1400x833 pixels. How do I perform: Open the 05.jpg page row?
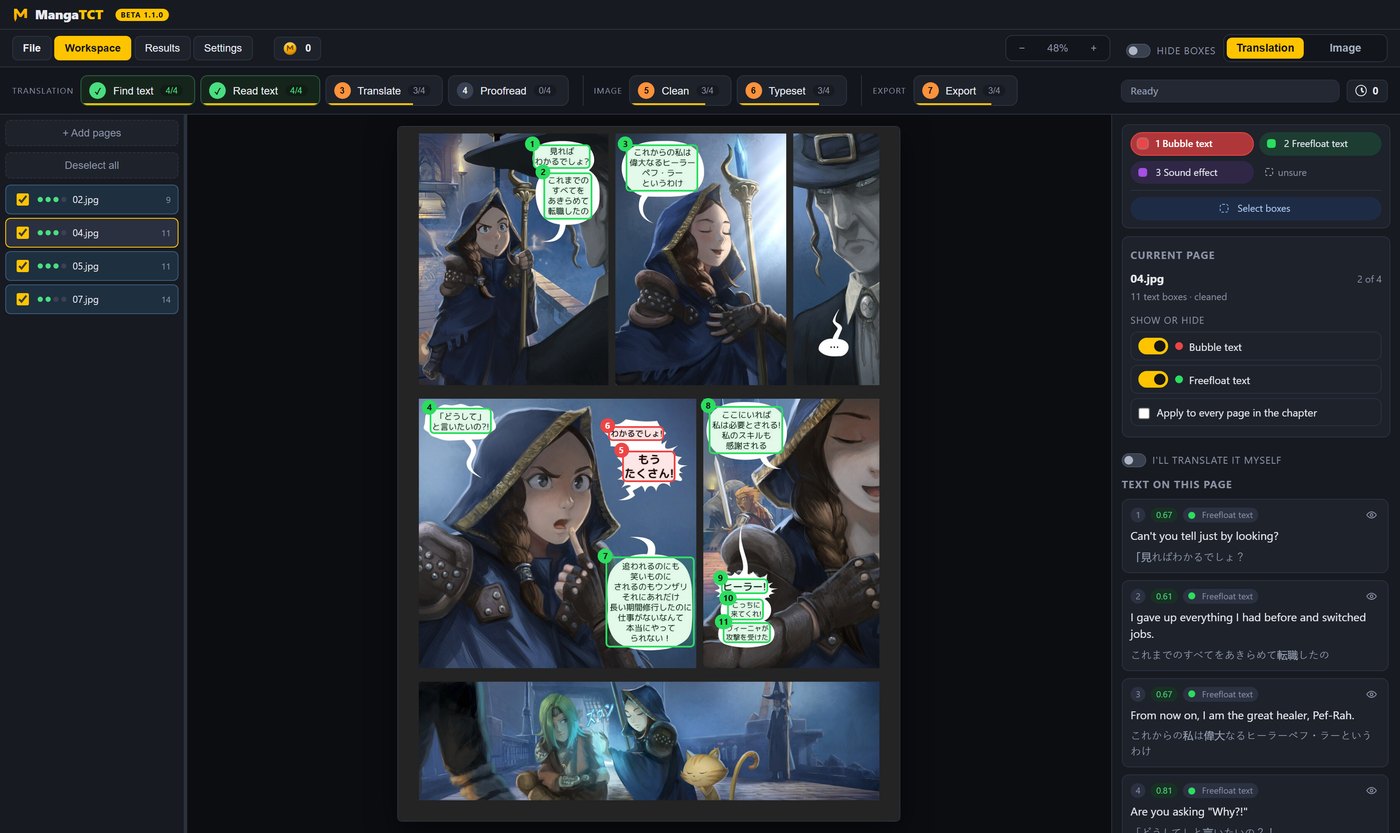click(92, 266)
